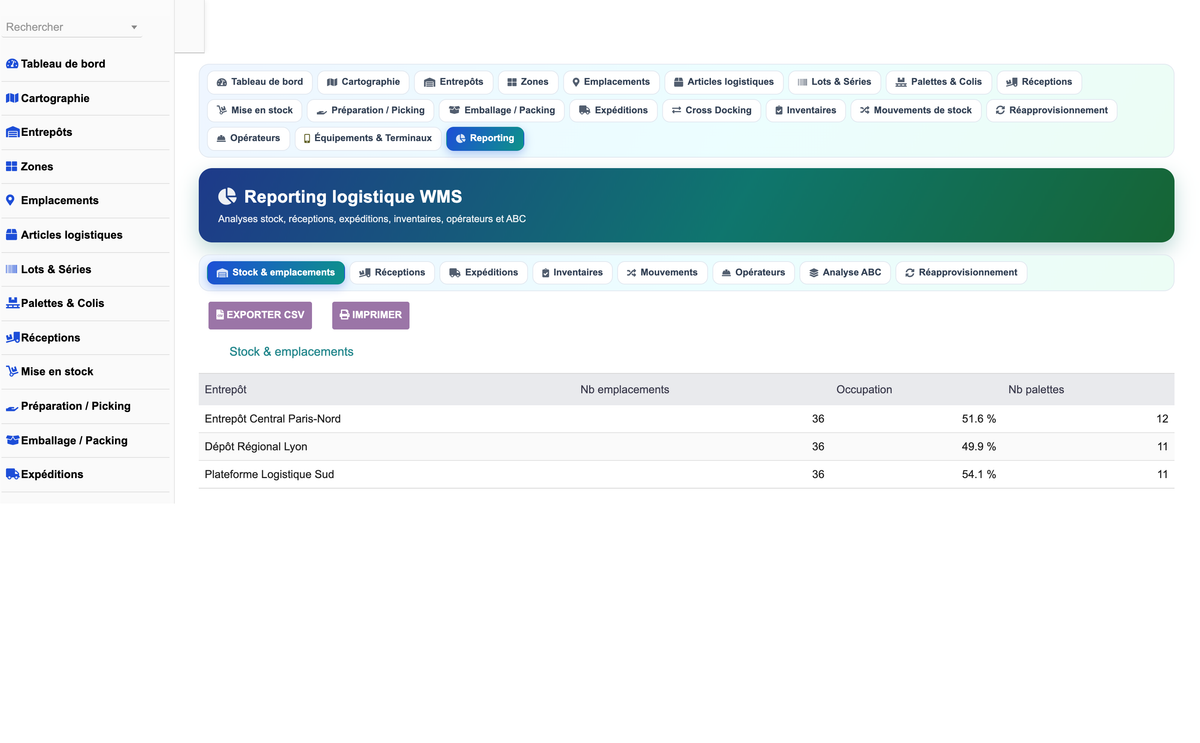Click the Inventaires clipboard icon in top nav
Screen dimensions: 1200x743
pos(779,110)
